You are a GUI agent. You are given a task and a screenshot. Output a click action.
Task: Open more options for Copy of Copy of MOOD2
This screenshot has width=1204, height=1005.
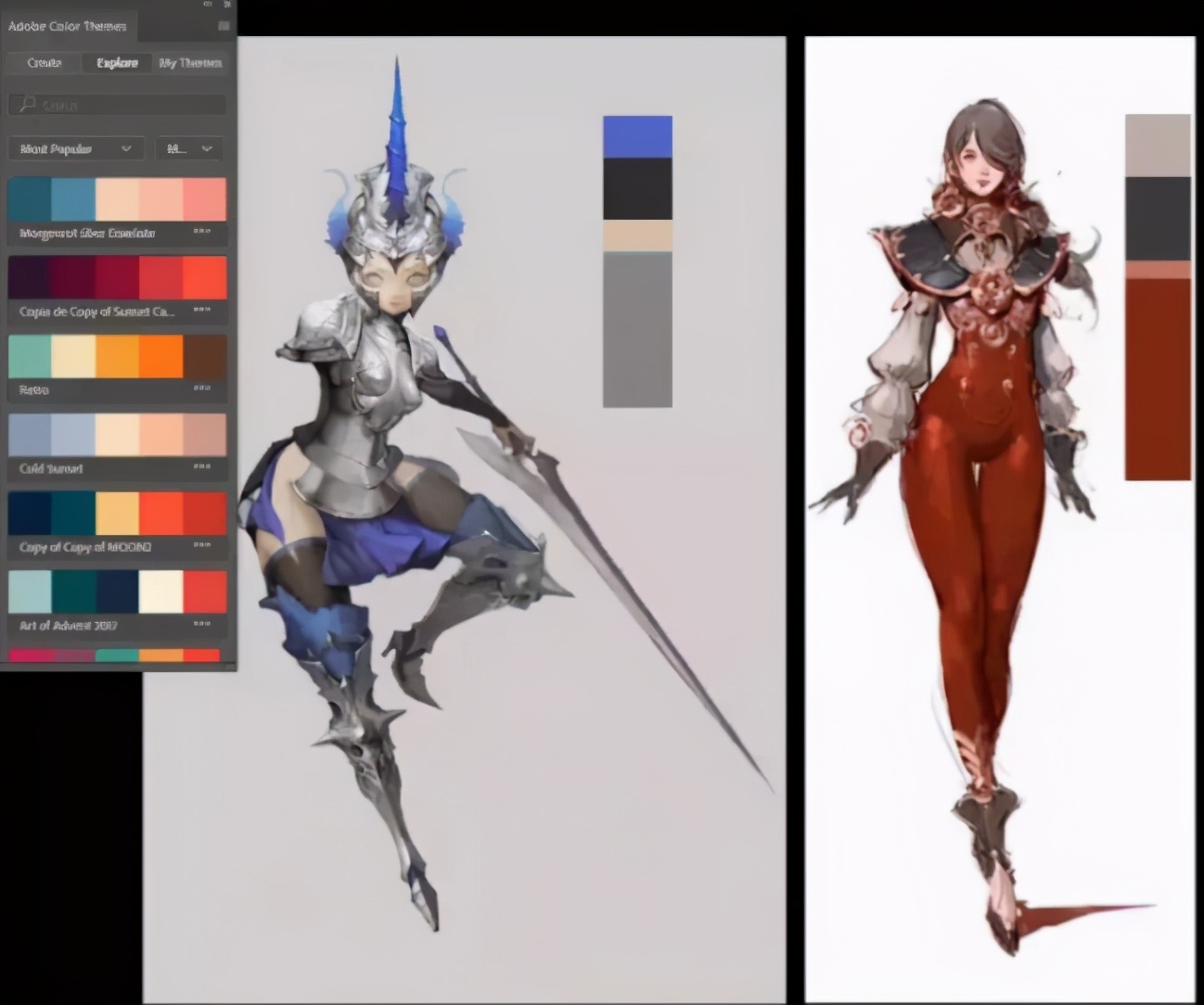[x=201, y=546]
